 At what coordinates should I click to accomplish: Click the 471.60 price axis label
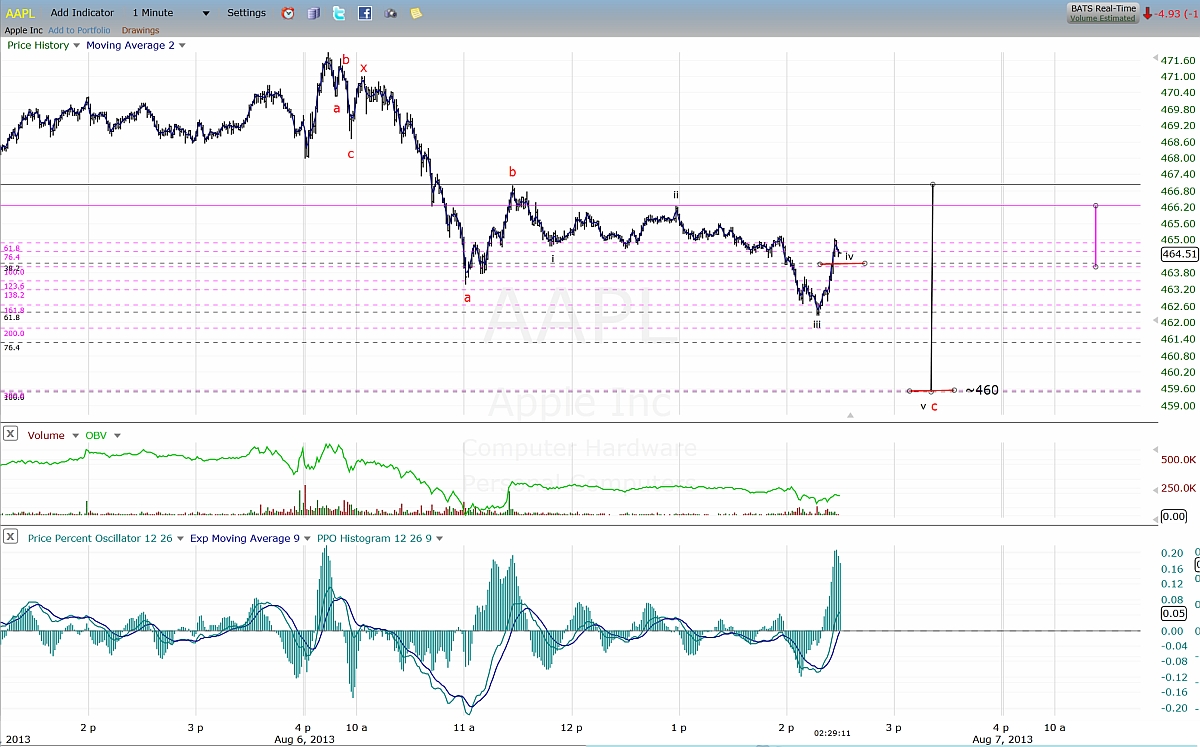(x=1177, y=60)
